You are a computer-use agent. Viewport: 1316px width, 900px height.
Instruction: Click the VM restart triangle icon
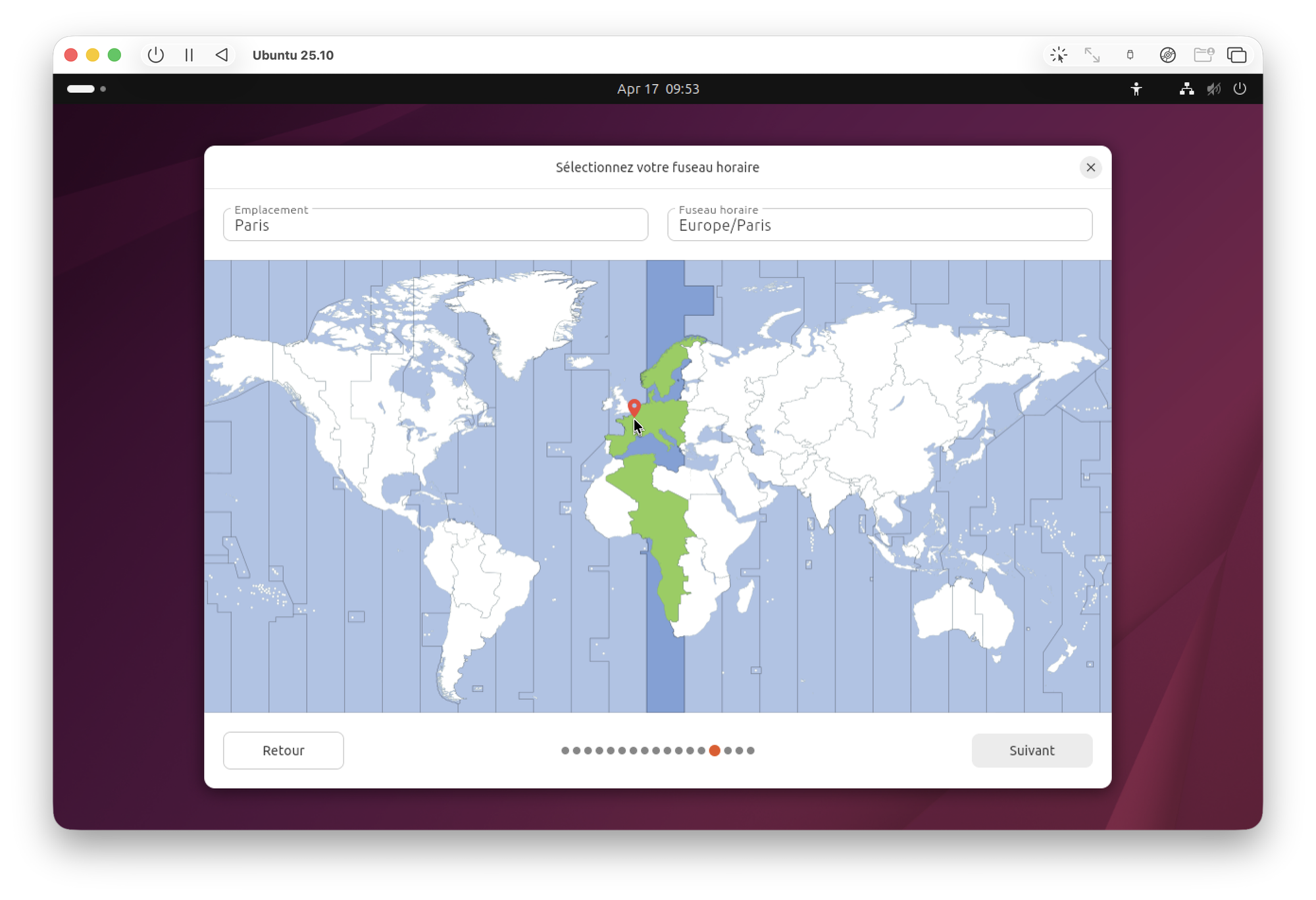coord(222,55)
